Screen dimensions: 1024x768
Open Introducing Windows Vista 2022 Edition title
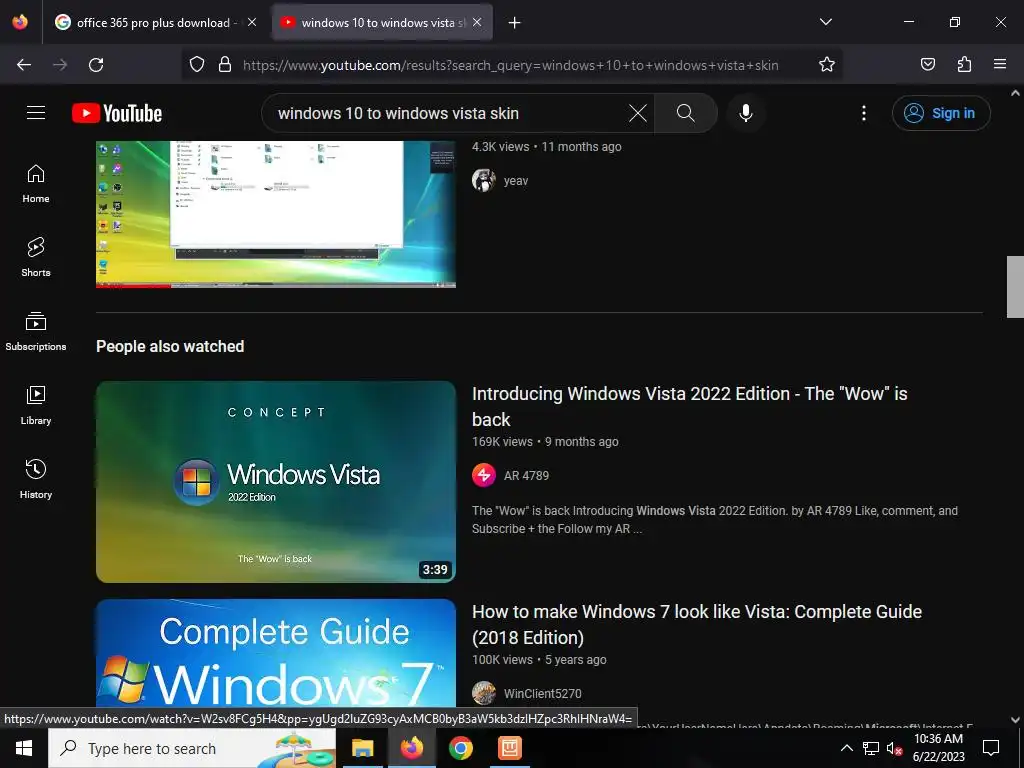click(x=690, y=406)
